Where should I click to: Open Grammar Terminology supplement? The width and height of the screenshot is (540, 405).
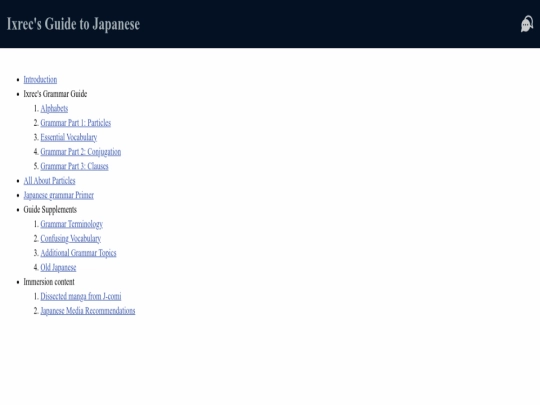[72, 224]
